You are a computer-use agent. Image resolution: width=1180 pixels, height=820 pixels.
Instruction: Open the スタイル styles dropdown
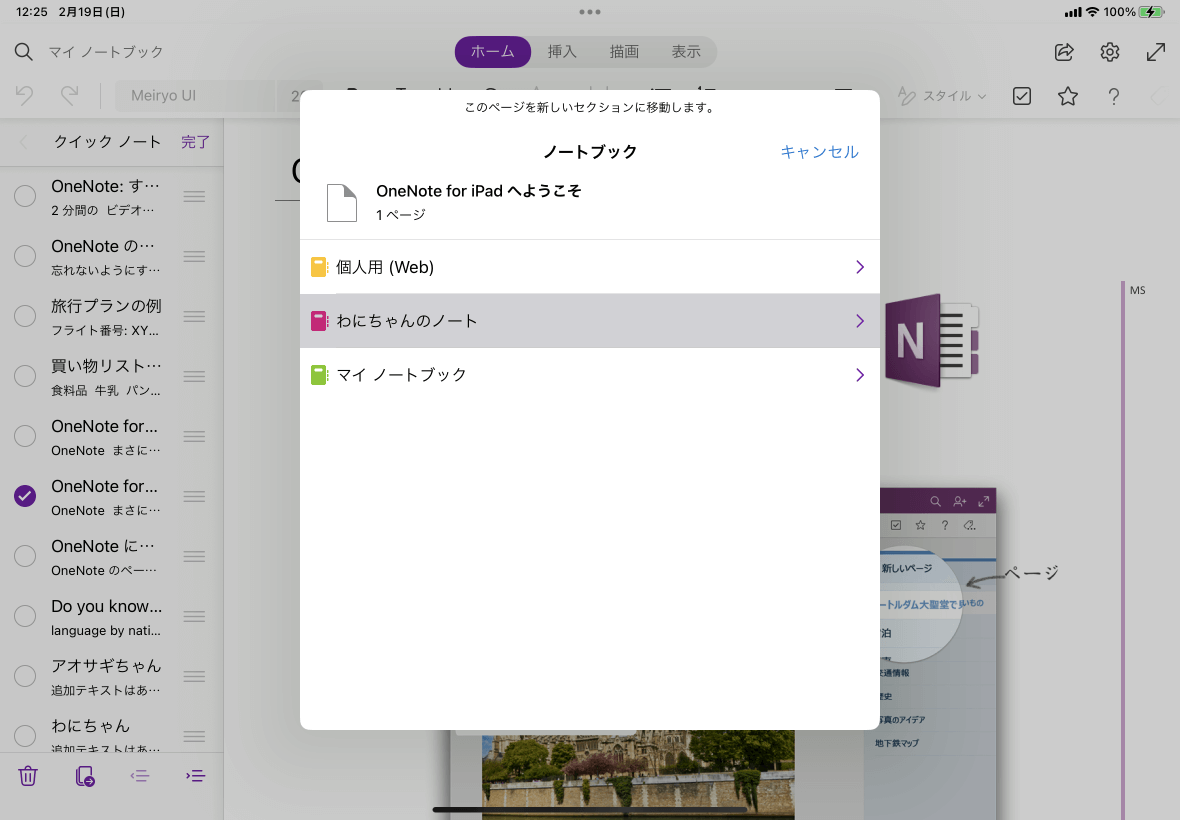942,96
